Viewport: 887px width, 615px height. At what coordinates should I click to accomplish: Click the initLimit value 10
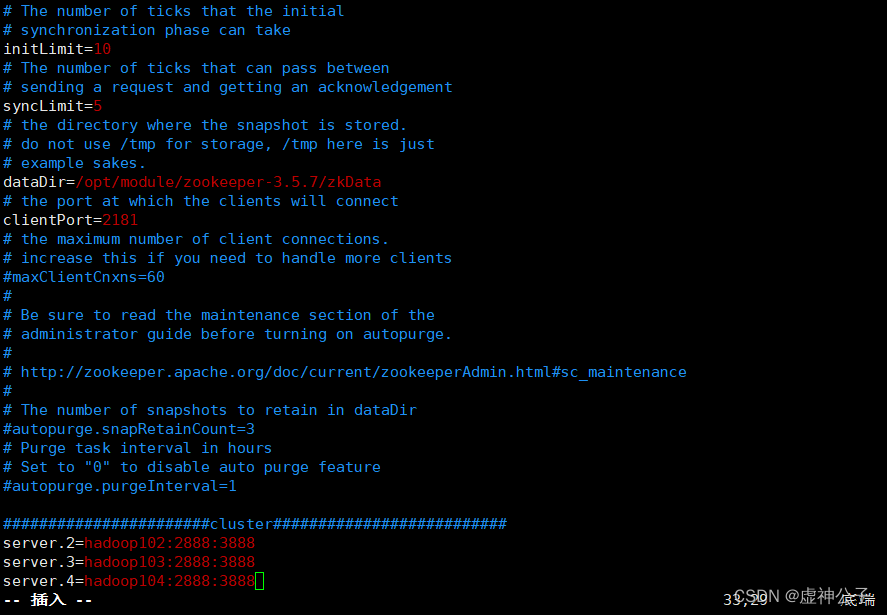coord(102,49)
